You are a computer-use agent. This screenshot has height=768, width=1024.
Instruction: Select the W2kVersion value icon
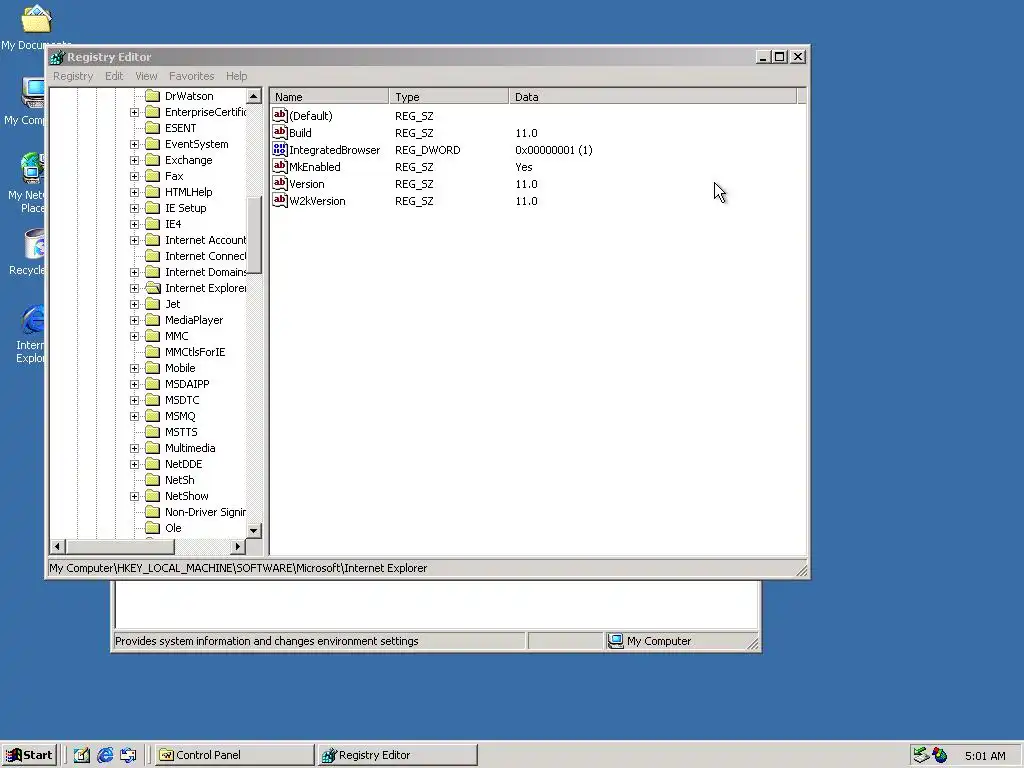point(280,200)
